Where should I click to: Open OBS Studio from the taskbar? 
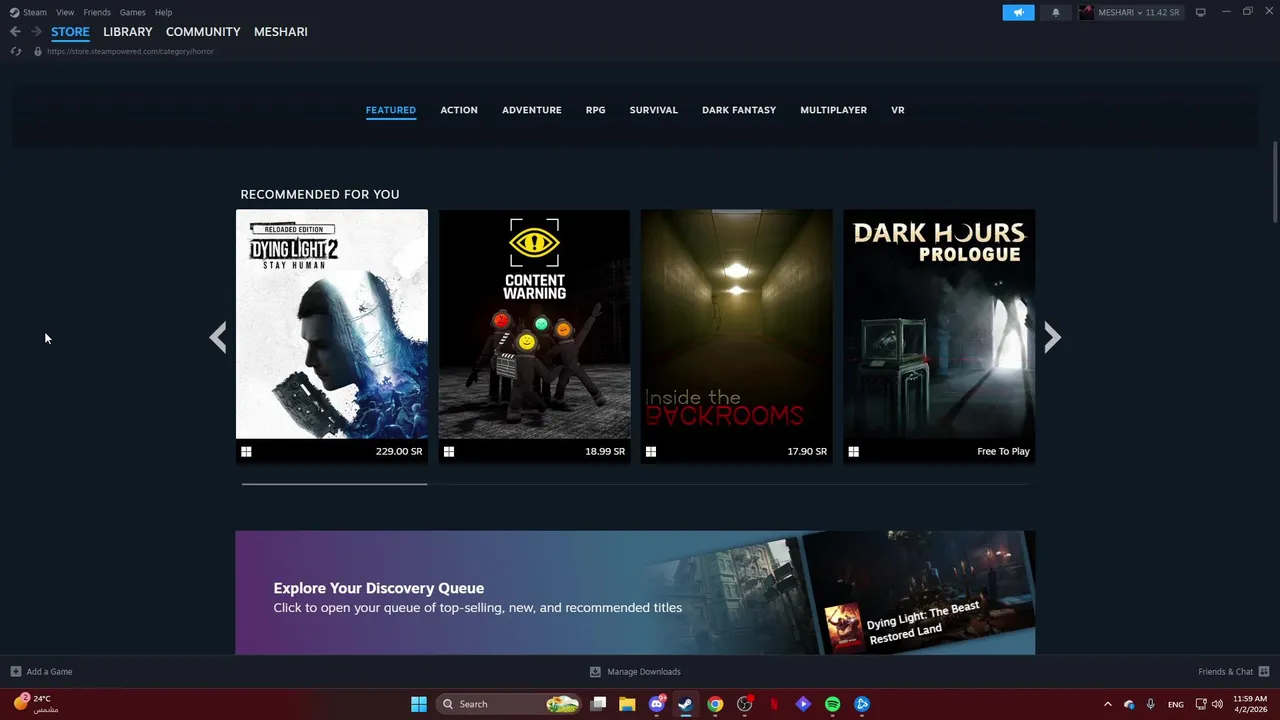[x=745, y=704]
